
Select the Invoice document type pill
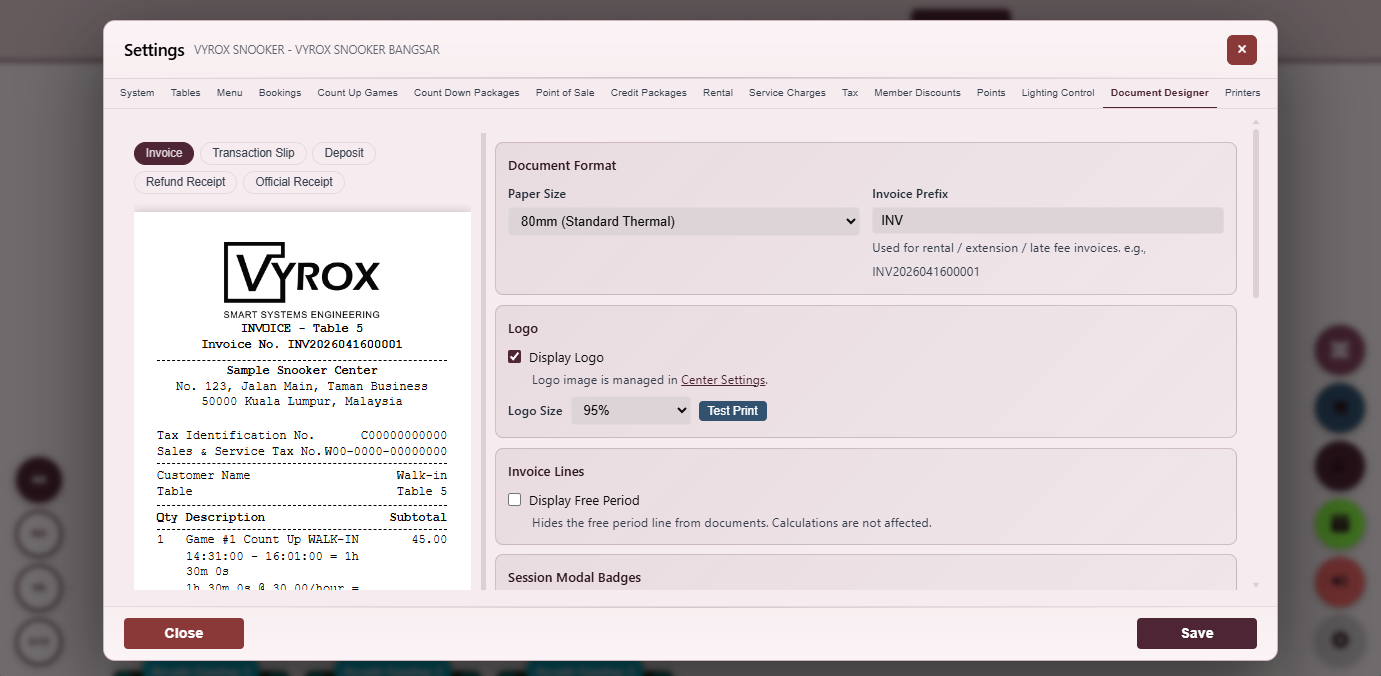(164, 153)
